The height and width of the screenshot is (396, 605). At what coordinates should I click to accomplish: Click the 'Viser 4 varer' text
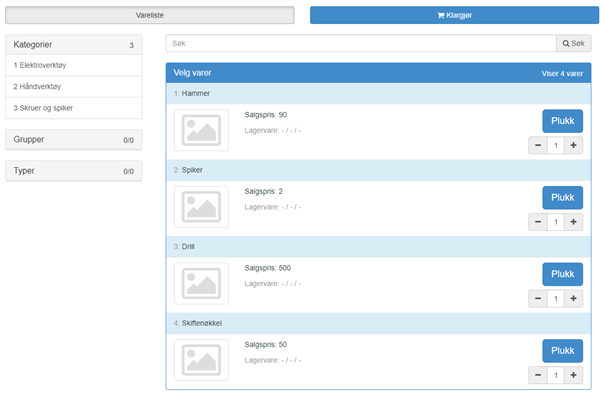[x=562, y=73]
